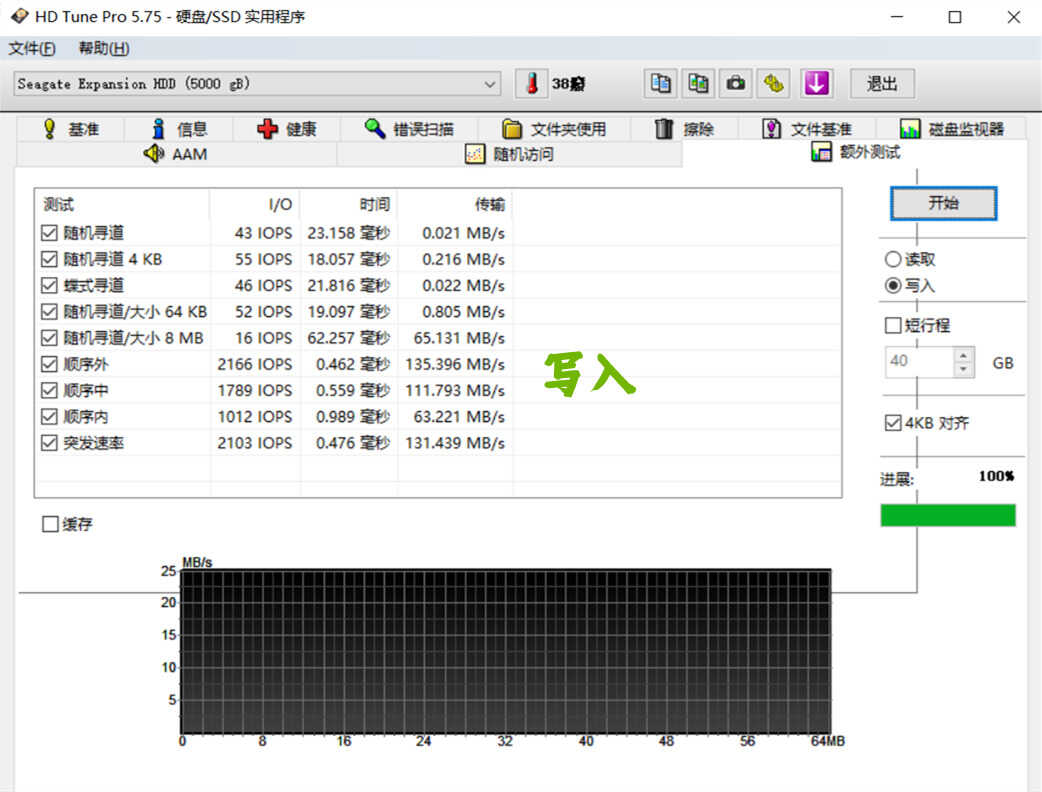The height and width of the screenshot is (792, 1042).
Task: Minimize the HD Tune Pro window
Action: coord(897,17)
